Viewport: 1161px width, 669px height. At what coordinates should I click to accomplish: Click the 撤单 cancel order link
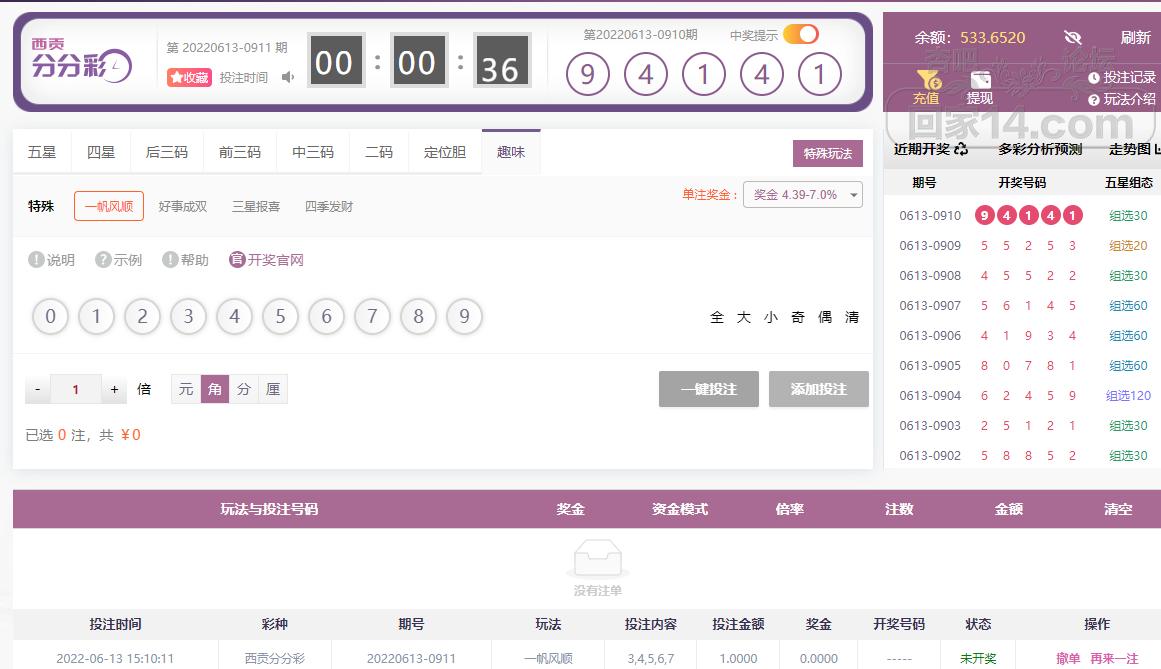click(1068, 658)
